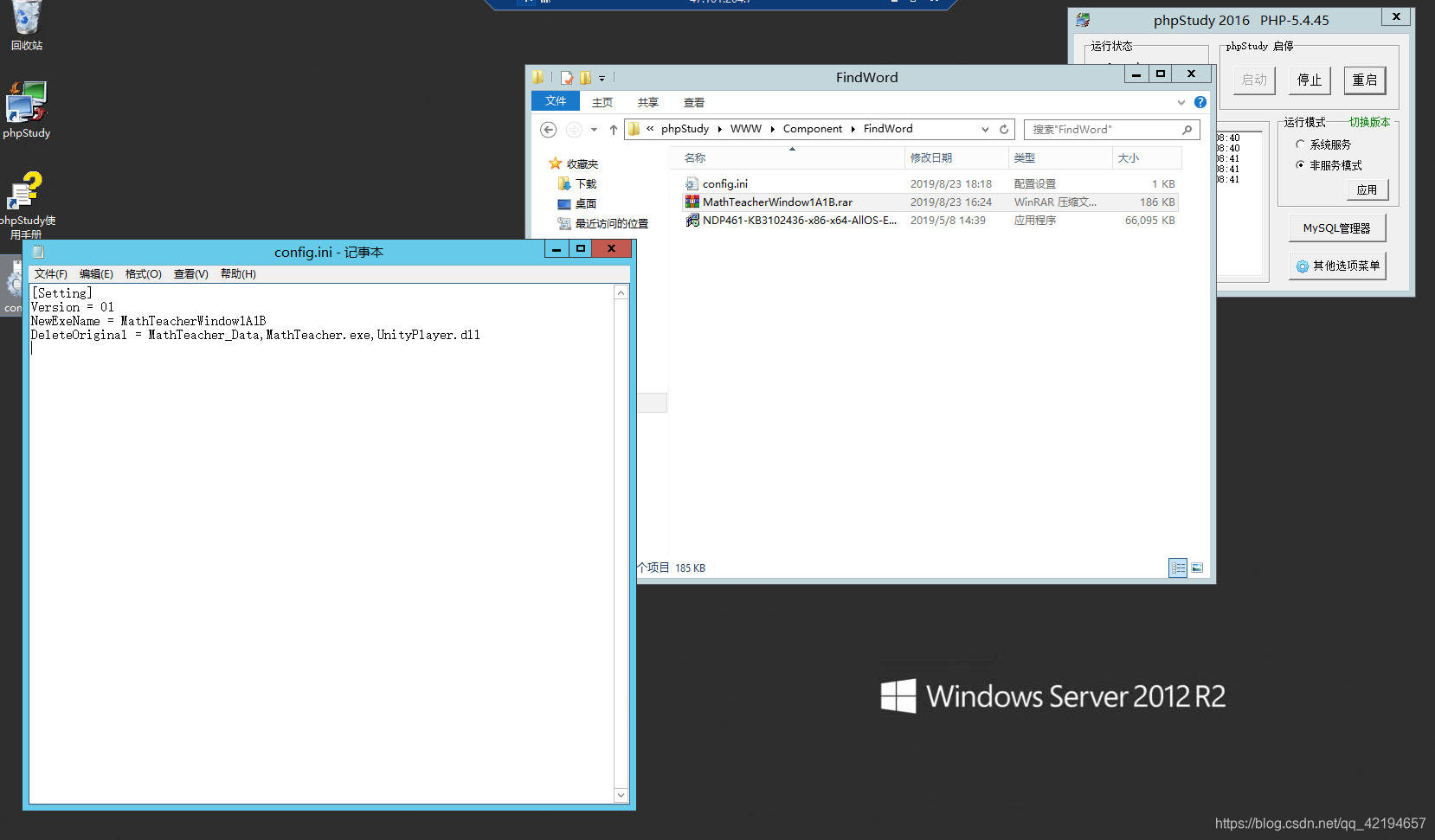Select the NDP461 installer file icon

click(692, 220)
